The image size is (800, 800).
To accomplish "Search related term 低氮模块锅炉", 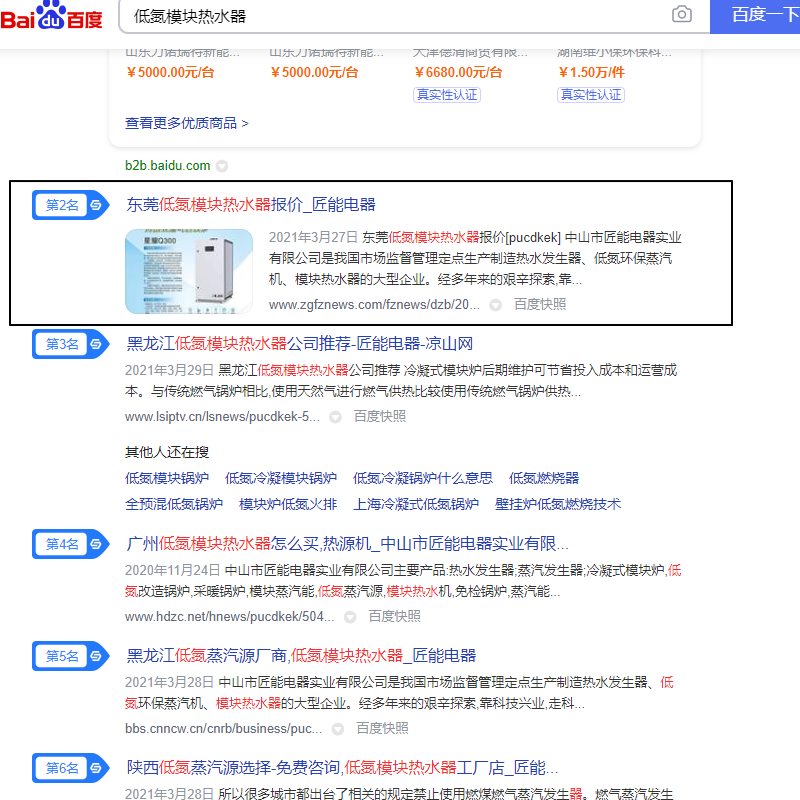I will point(167,479).
